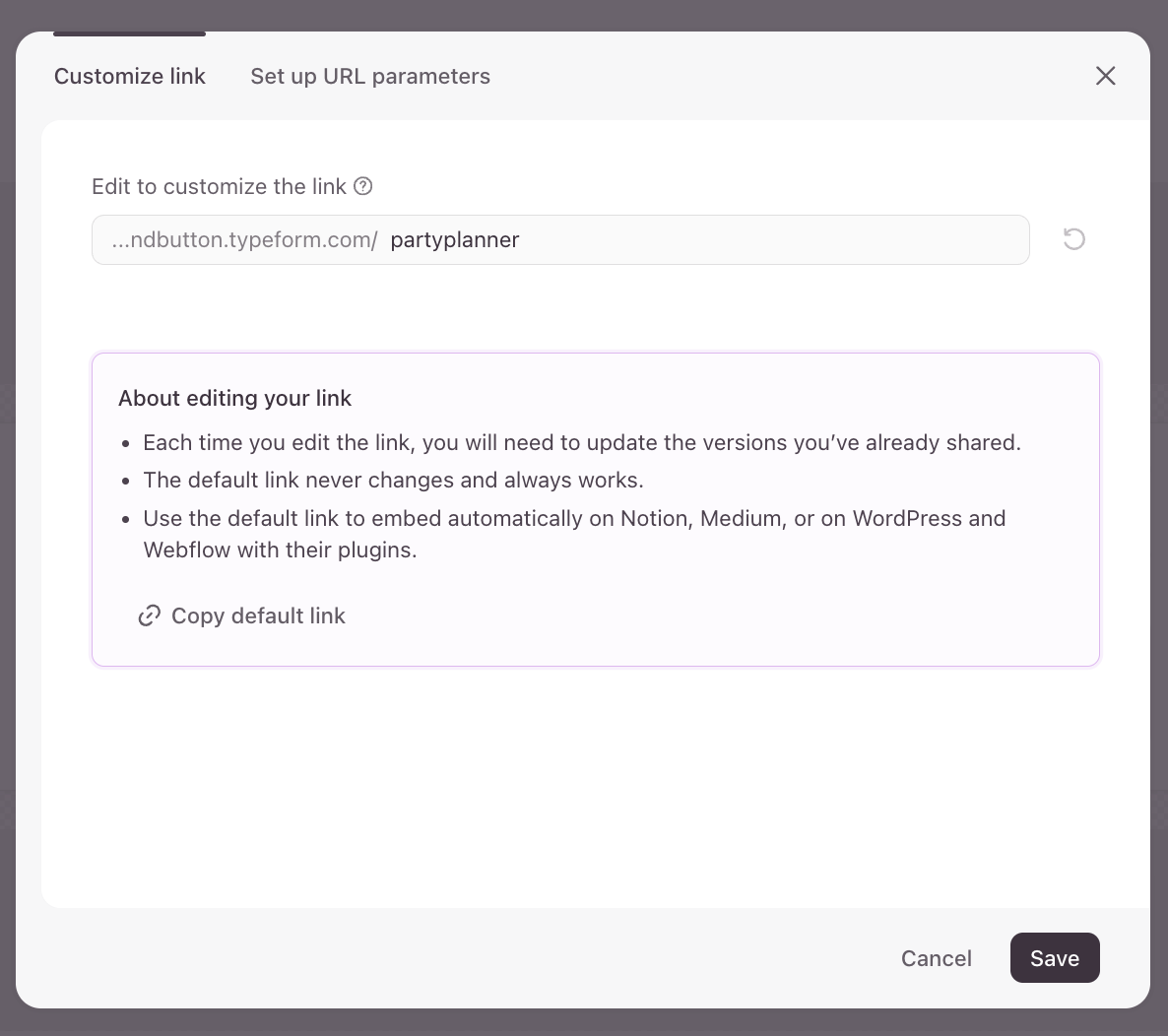Click into the partyplanner link text field
The width and height of the screenshot is (1168, 1036).
[689, 240]
